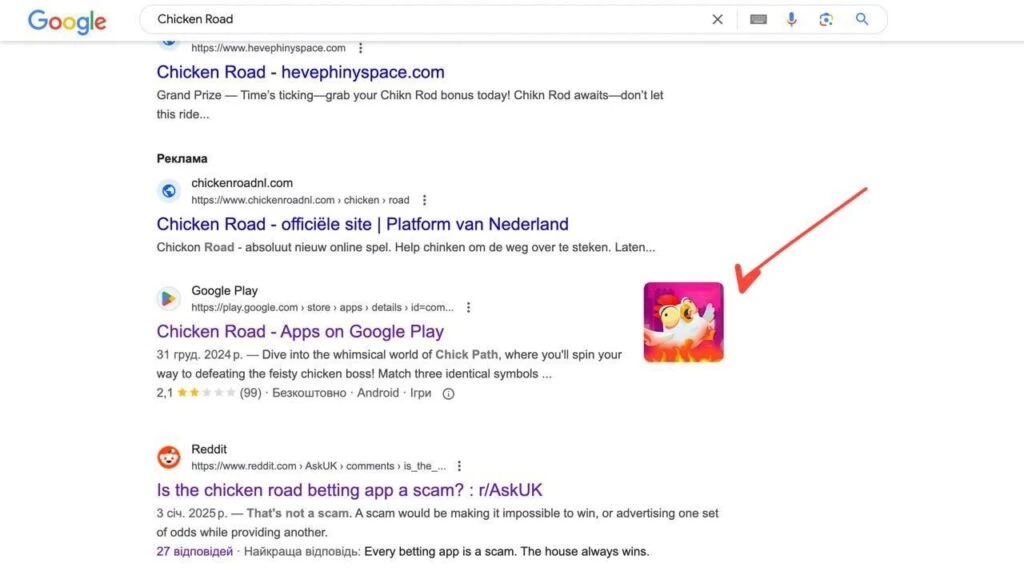Click the chickenroadnl.com globe favicon

pos(168,191)
